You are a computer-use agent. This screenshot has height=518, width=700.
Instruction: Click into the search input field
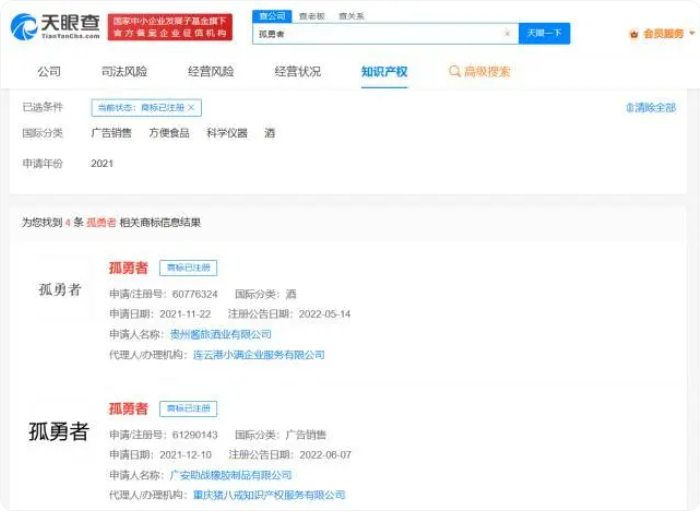tap(380, 34)
